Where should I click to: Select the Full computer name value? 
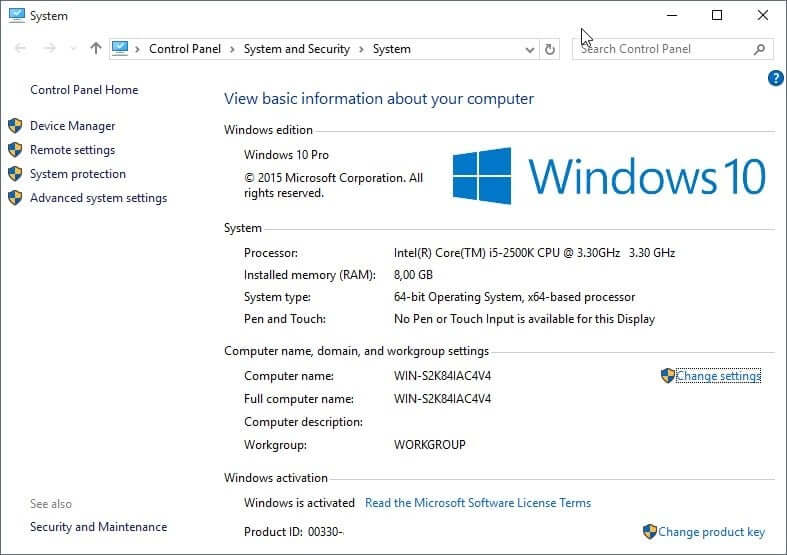[442, 399]
